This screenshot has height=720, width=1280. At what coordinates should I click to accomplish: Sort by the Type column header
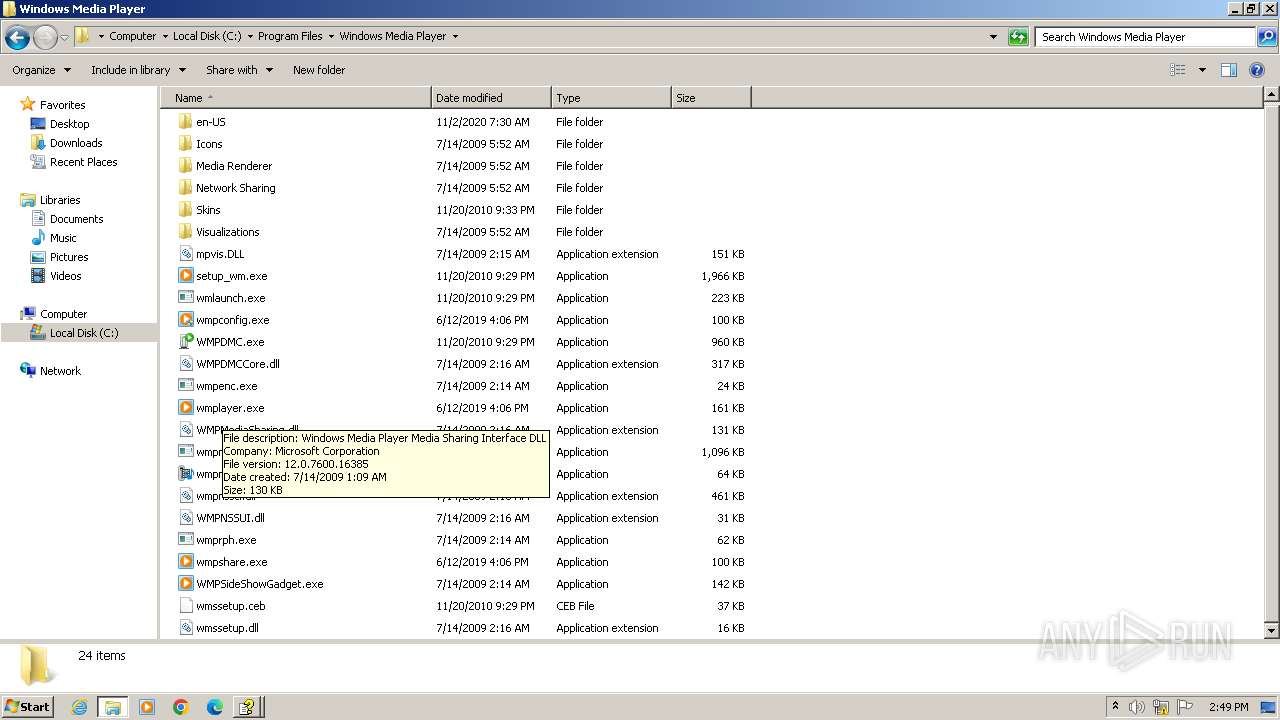click(611, 98)
